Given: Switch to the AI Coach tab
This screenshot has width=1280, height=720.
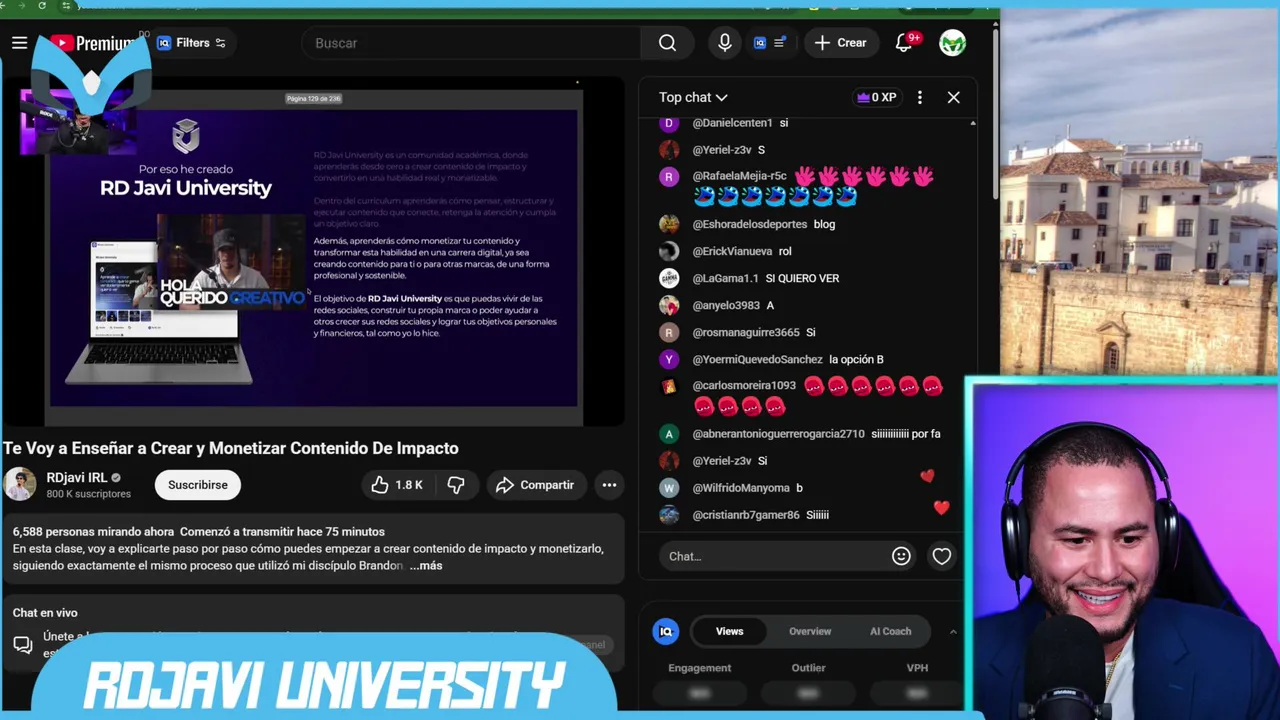Looking at the screenshot, I should (890, 631).
